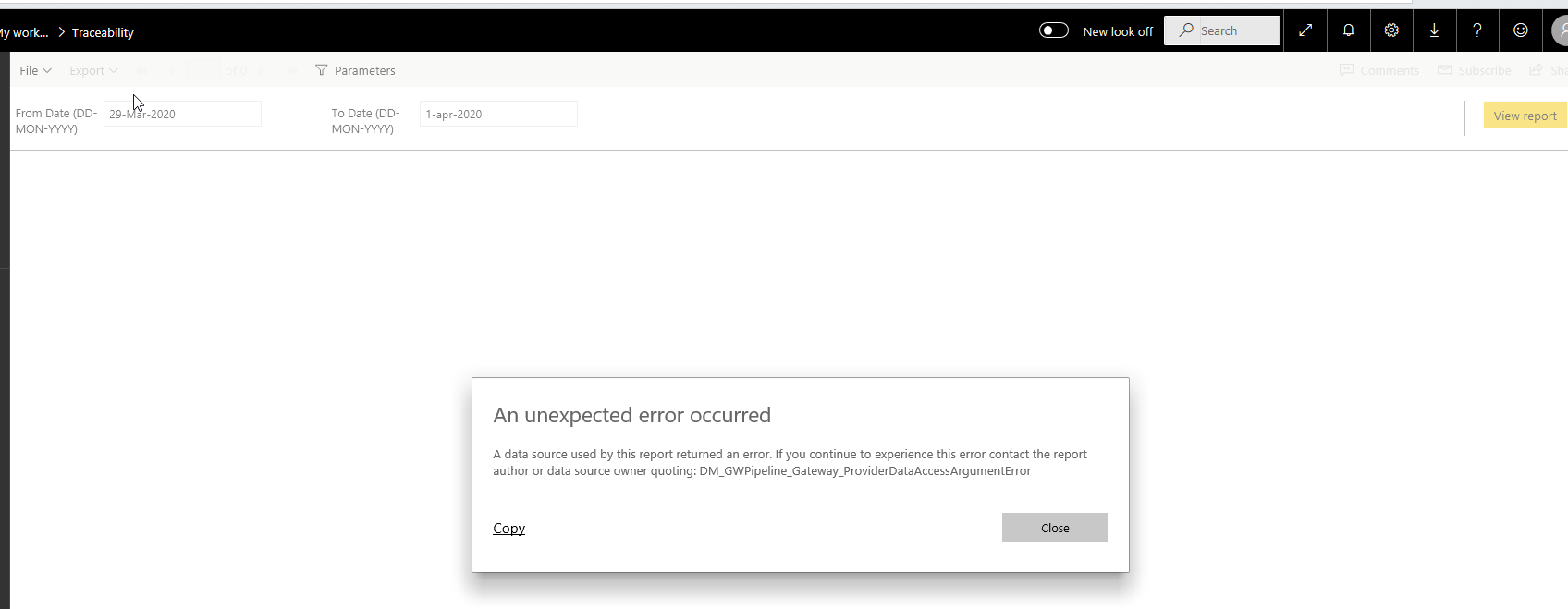The width and height of the screenshot is (1568, 609).
Task: Click the To Date input field
Action: pos(498,114)
